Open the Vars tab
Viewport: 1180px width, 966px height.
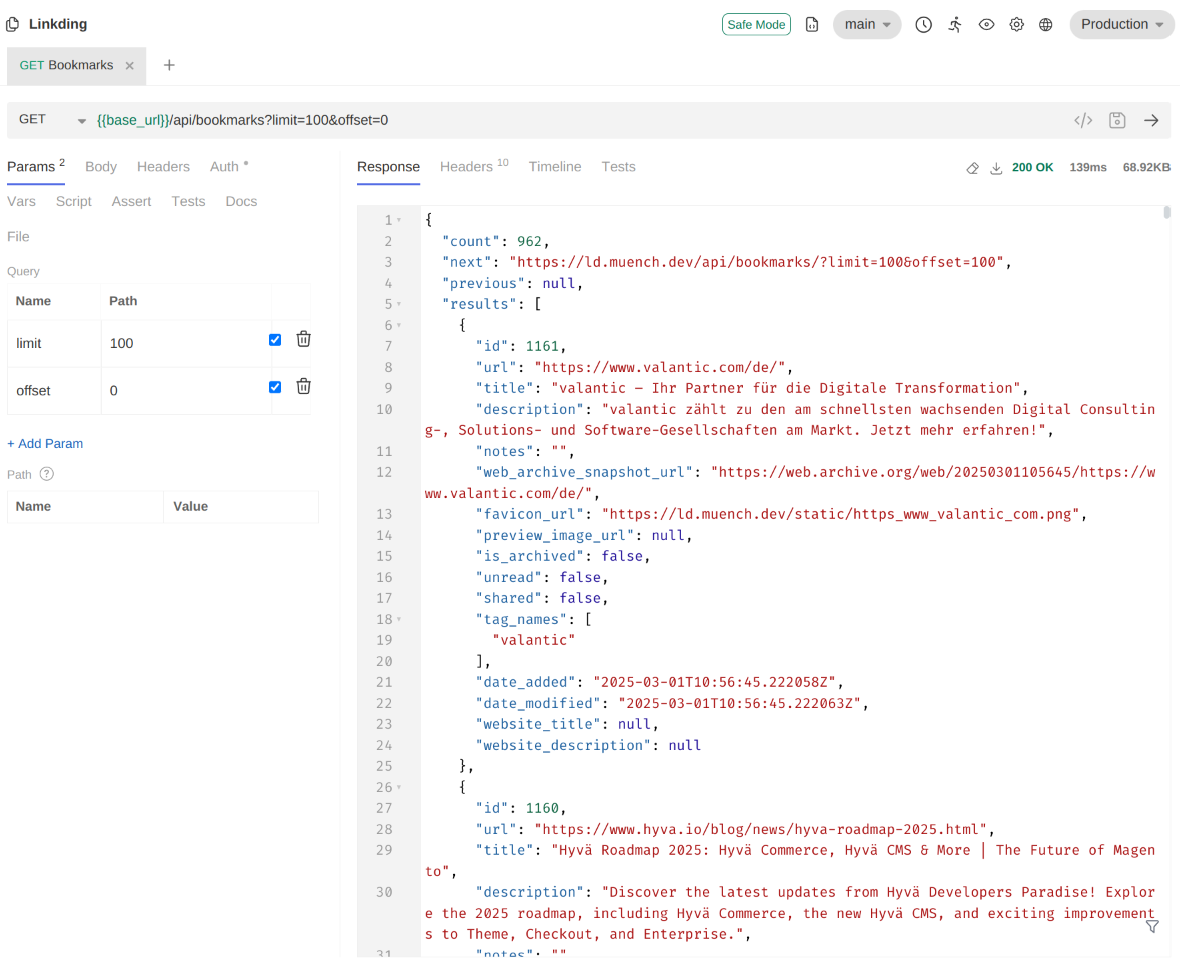click(x=21, y=202)
